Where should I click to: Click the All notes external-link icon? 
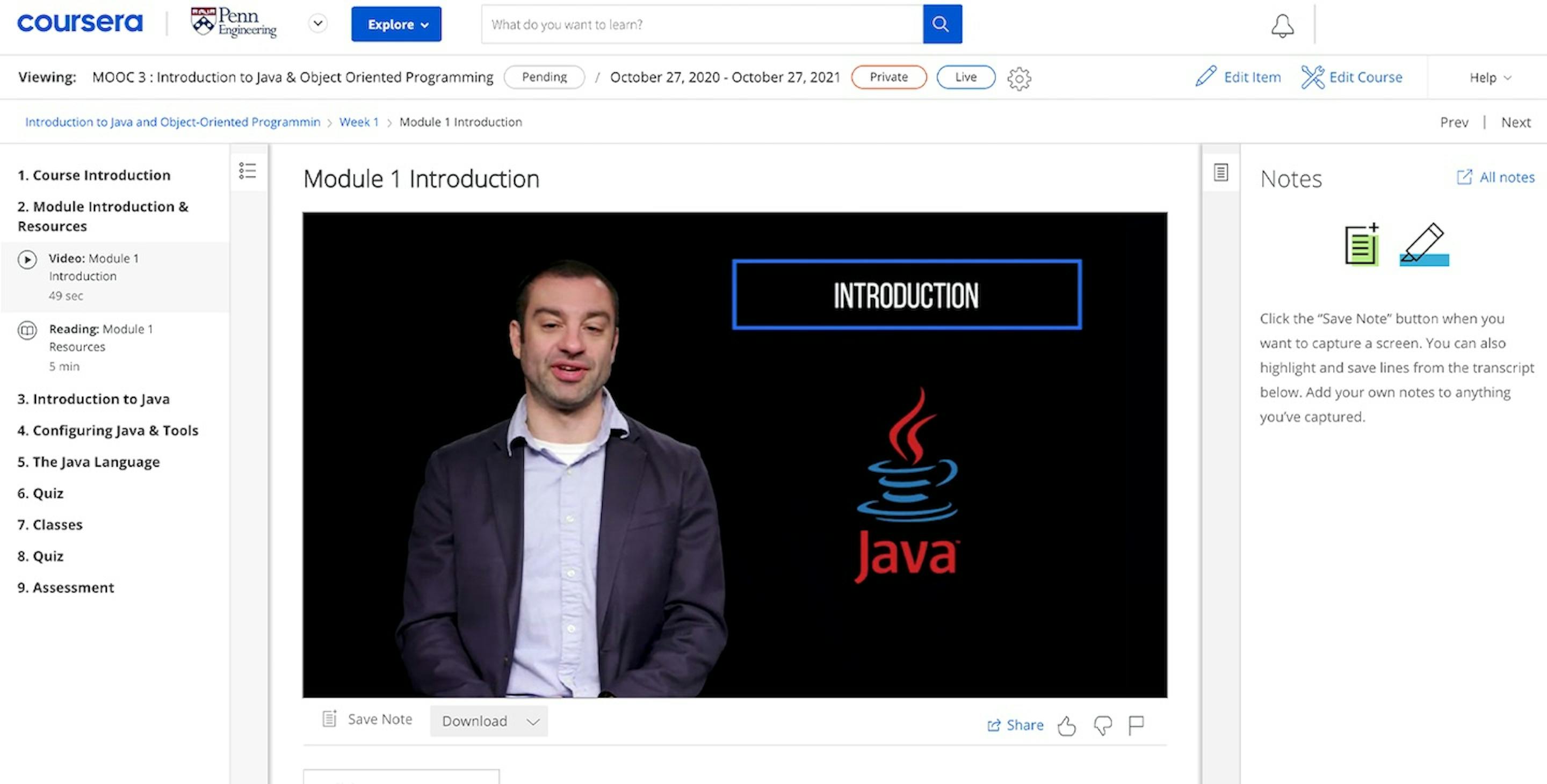[x=1464, y=177]
